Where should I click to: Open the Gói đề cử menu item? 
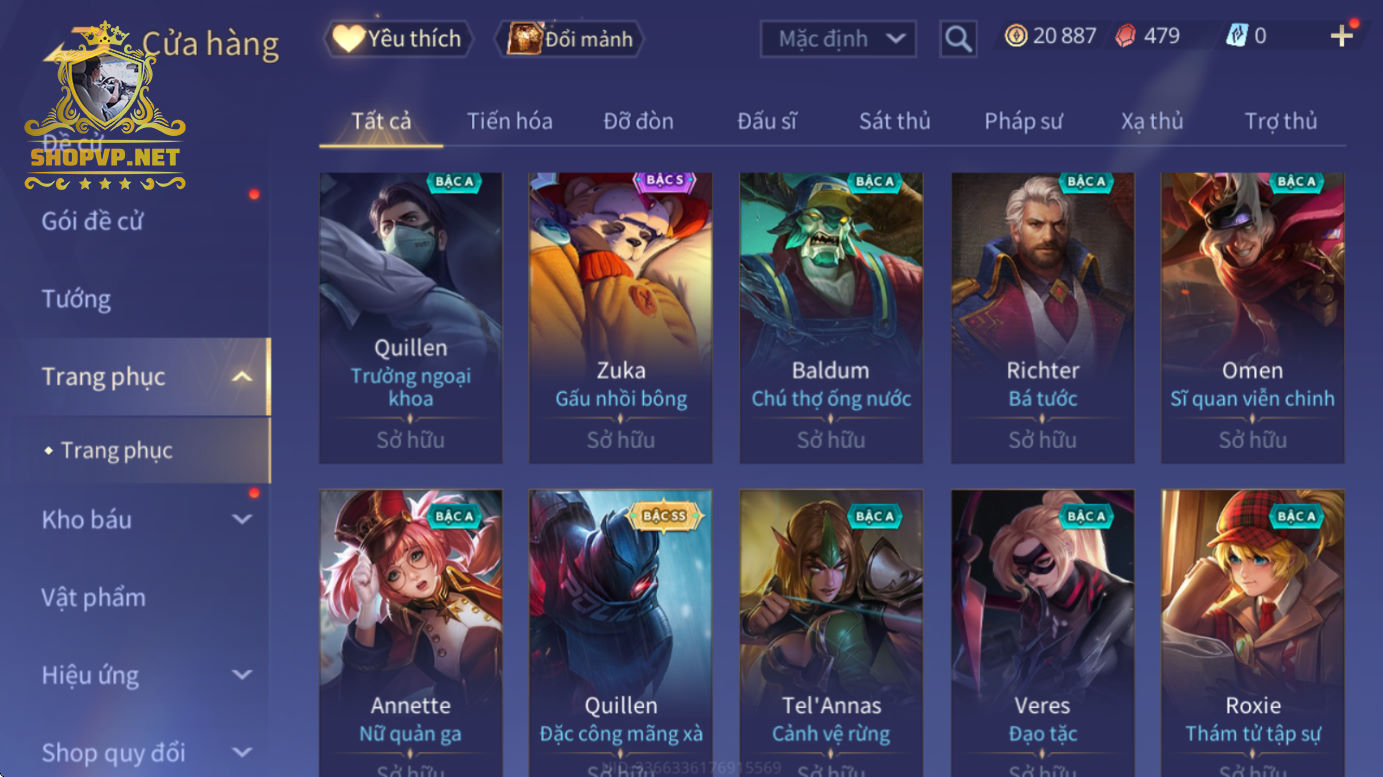92,221
